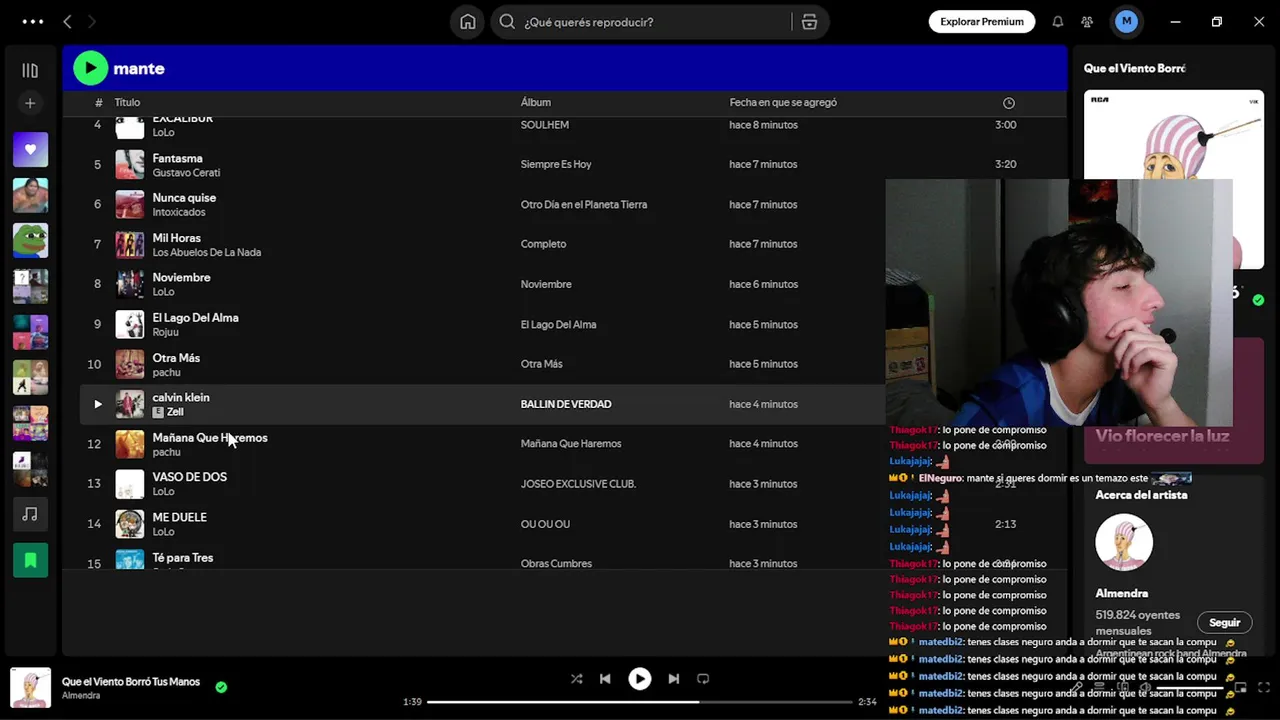Screen dimensions: 1280x720
Task: Open the Almendra avatar under 'Acerca del artista'
Action: 1124,543
